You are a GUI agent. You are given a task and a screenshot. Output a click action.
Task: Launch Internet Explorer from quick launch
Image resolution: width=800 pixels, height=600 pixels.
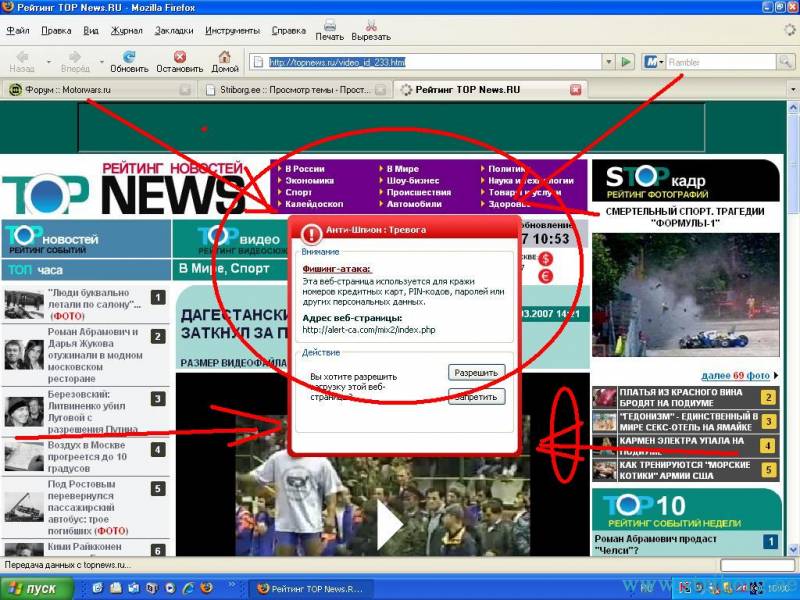click(x=188, y=588)
